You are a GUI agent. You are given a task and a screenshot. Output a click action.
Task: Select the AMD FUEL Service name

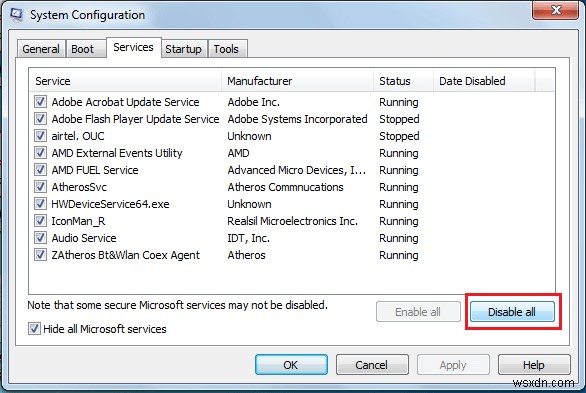click(x=95, y=170)
